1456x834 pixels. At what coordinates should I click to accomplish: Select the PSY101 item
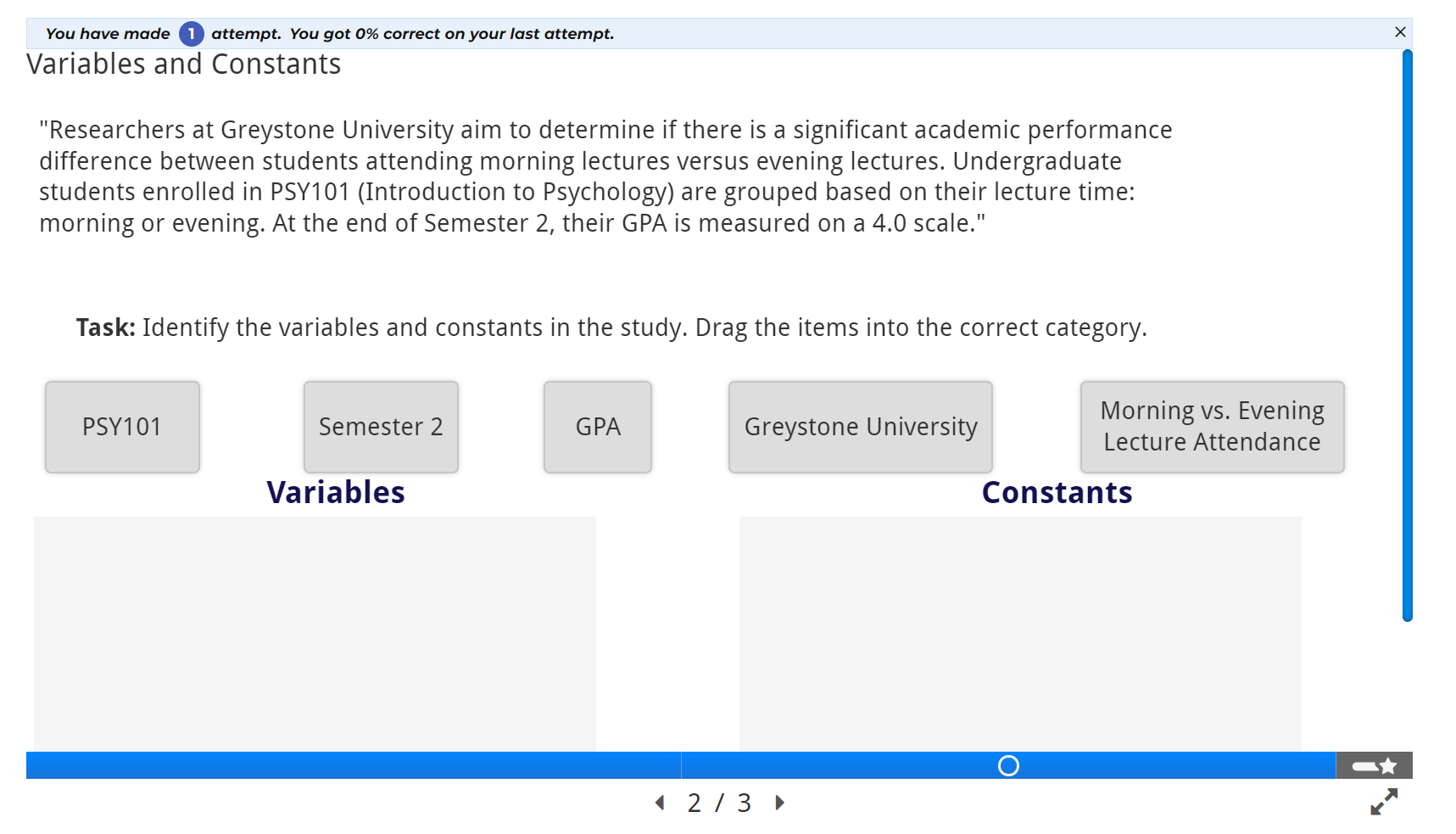[x=122, y=427]
